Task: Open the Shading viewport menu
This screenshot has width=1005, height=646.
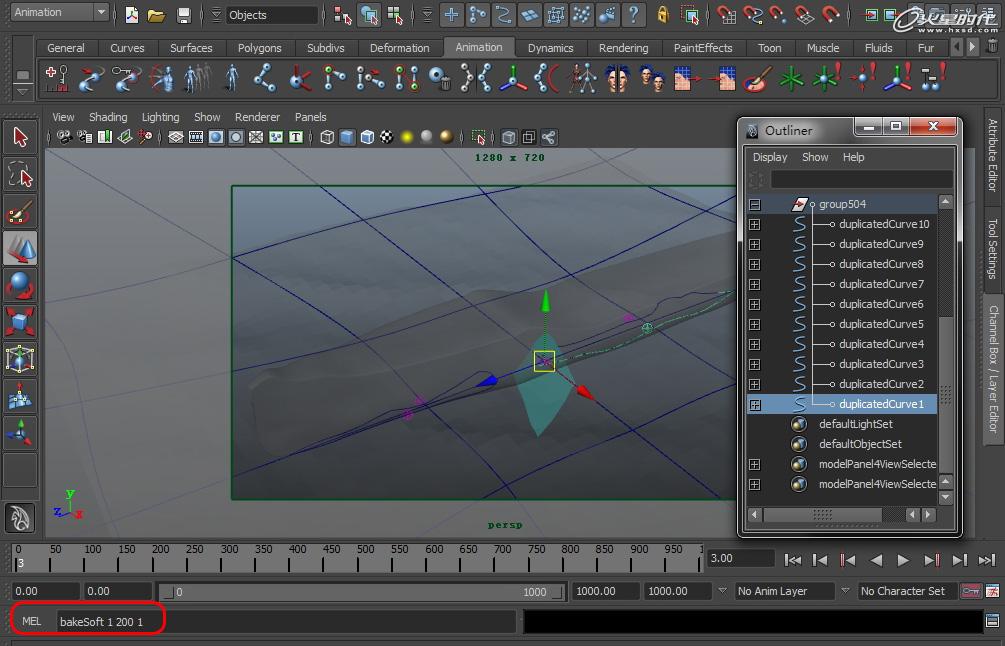Action: pos(108,117)
